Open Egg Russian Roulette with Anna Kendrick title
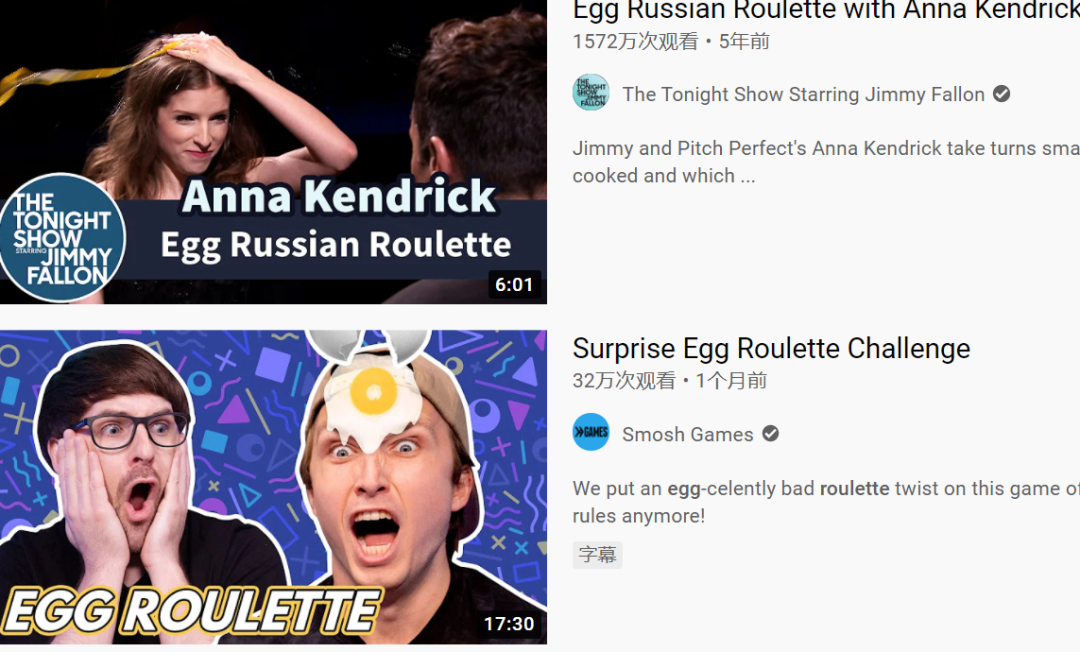The width and height of the screenshot is (1080, 652). tap(826, 10)
